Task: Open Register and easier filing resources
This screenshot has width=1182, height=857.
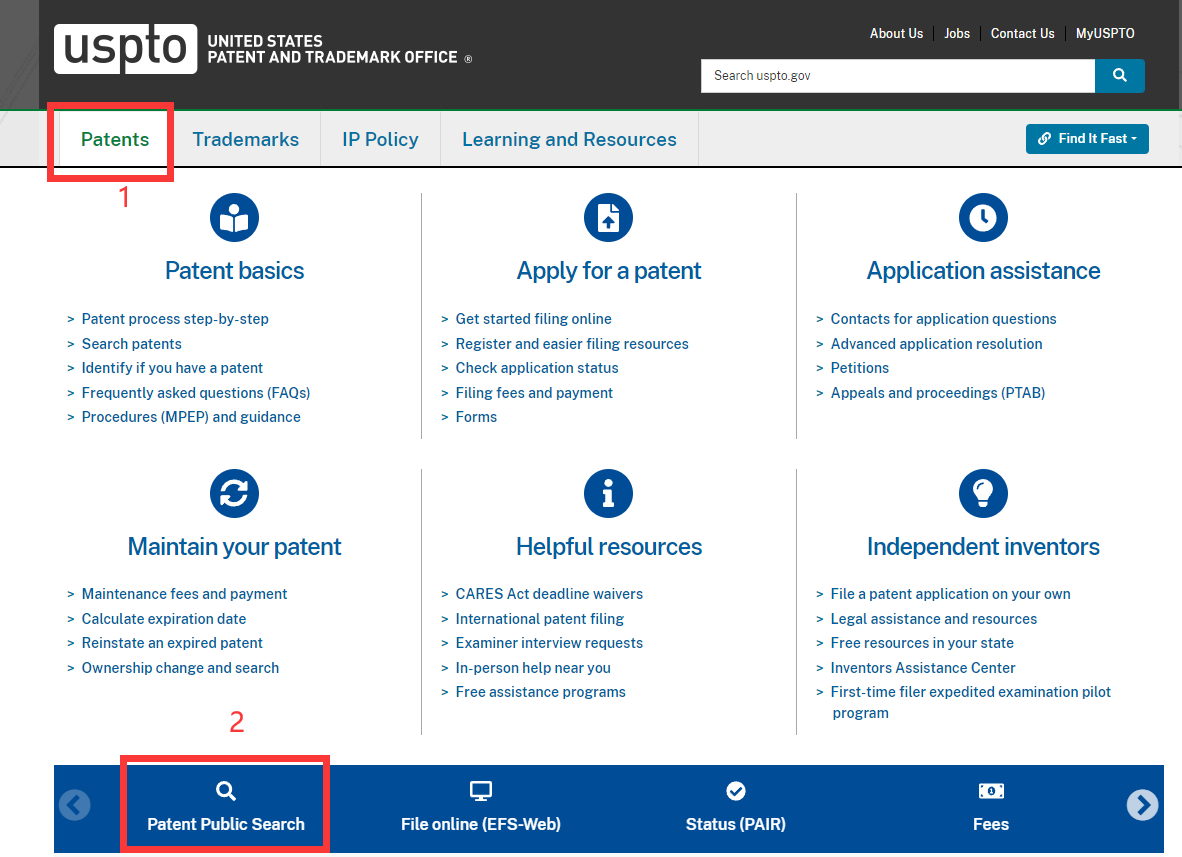Action: (571, 344)
